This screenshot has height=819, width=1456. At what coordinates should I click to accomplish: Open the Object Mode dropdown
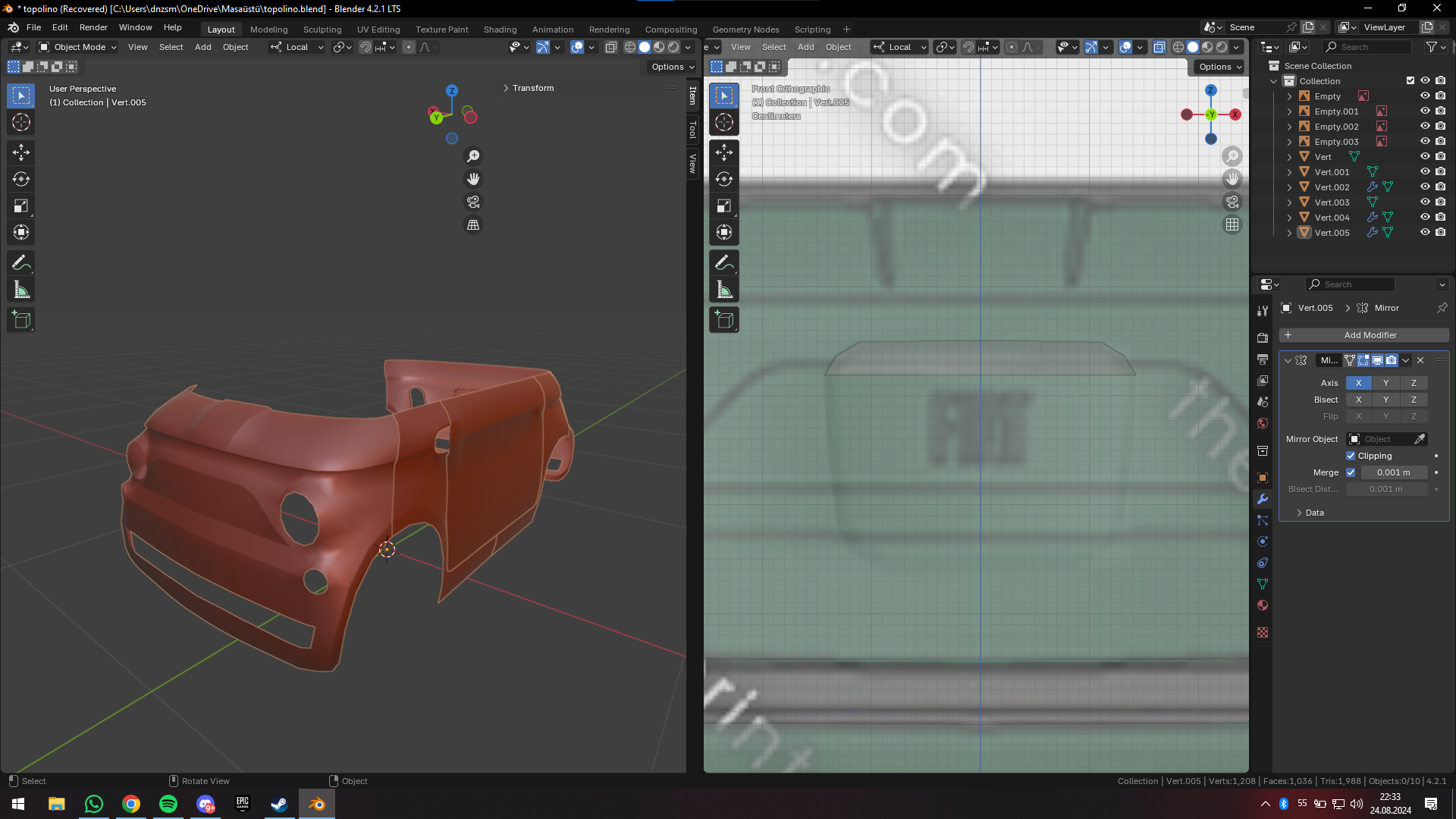[x=78, y=47]
